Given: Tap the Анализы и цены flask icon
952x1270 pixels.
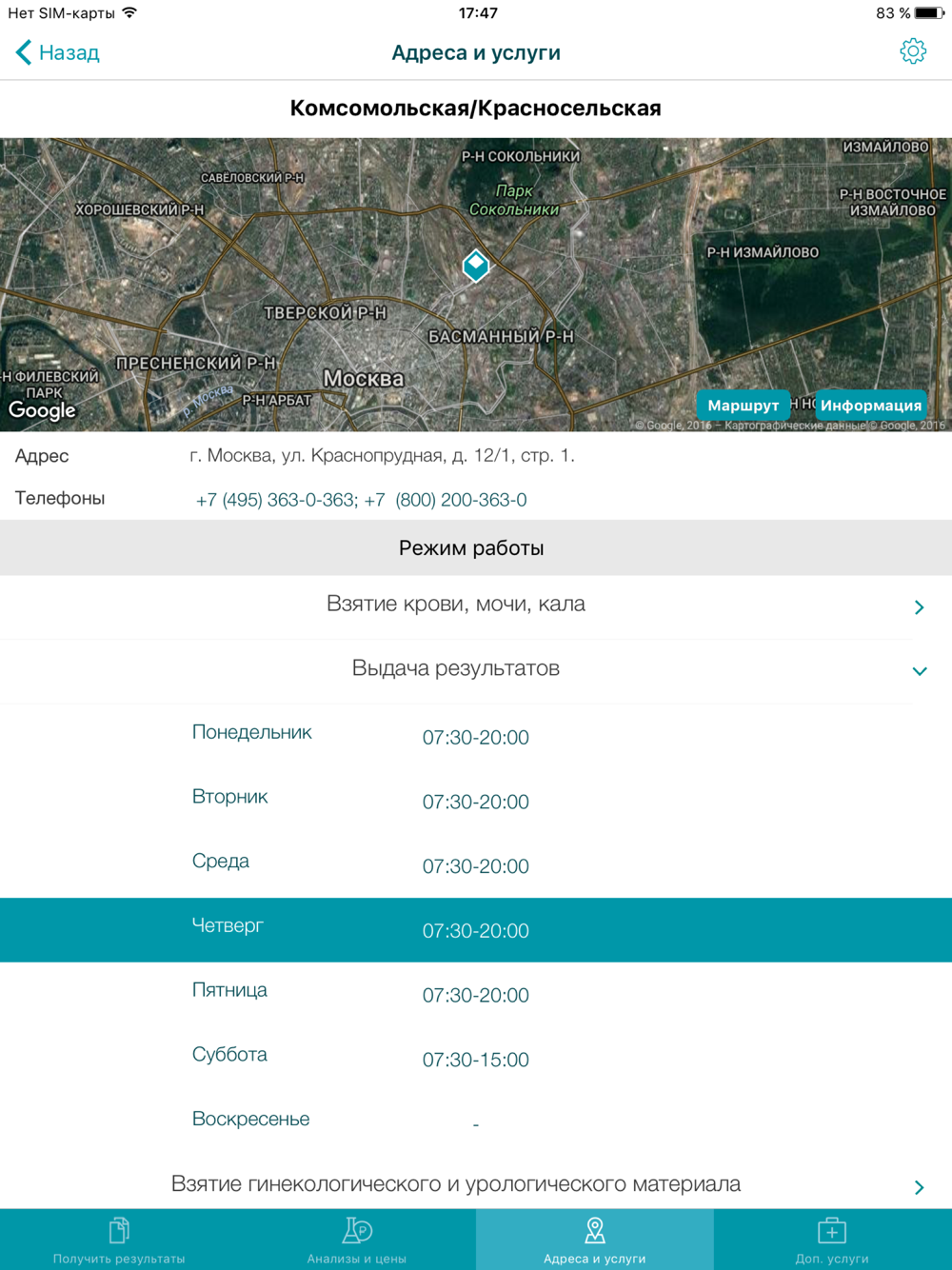Looking at the screenshot, I should [357, 1230].
